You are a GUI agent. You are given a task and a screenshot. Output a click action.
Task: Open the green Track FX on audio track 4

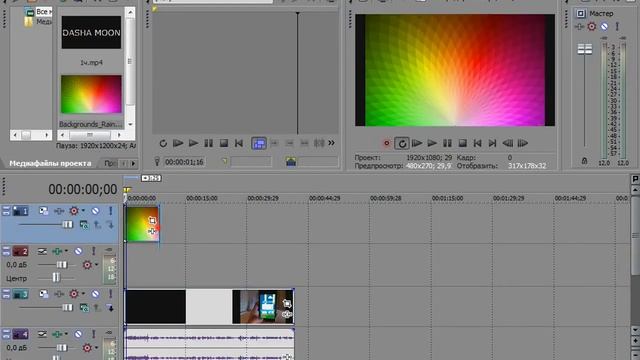[x=57, y=334]
